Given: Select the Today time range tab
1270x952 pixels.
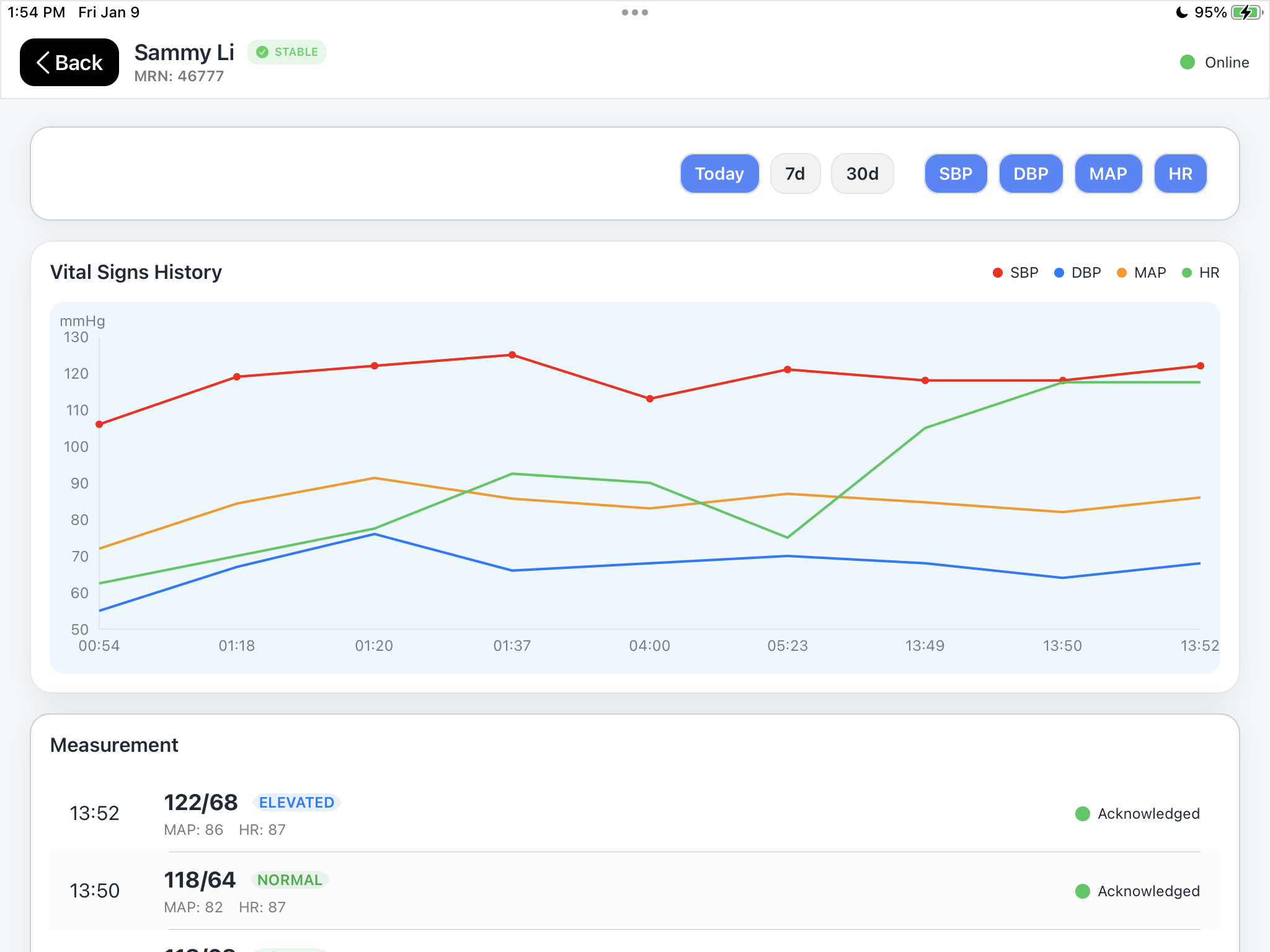Looking at the screenshot, I should [x=719, y=174].
